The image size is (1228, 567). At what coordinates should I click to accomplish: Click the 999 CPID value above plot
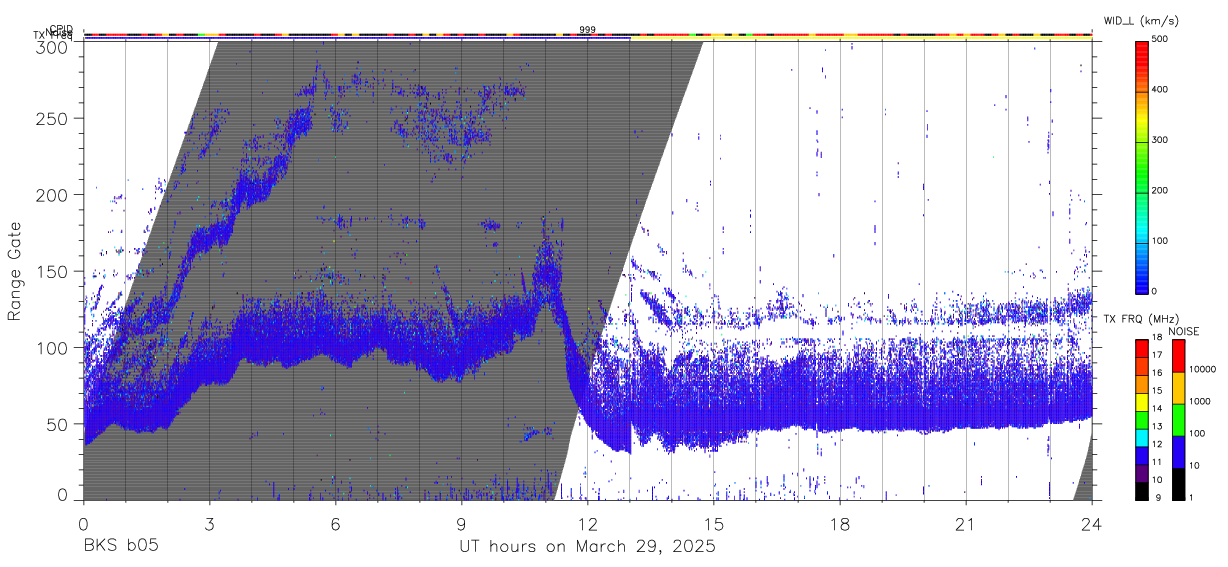point(587,29)
